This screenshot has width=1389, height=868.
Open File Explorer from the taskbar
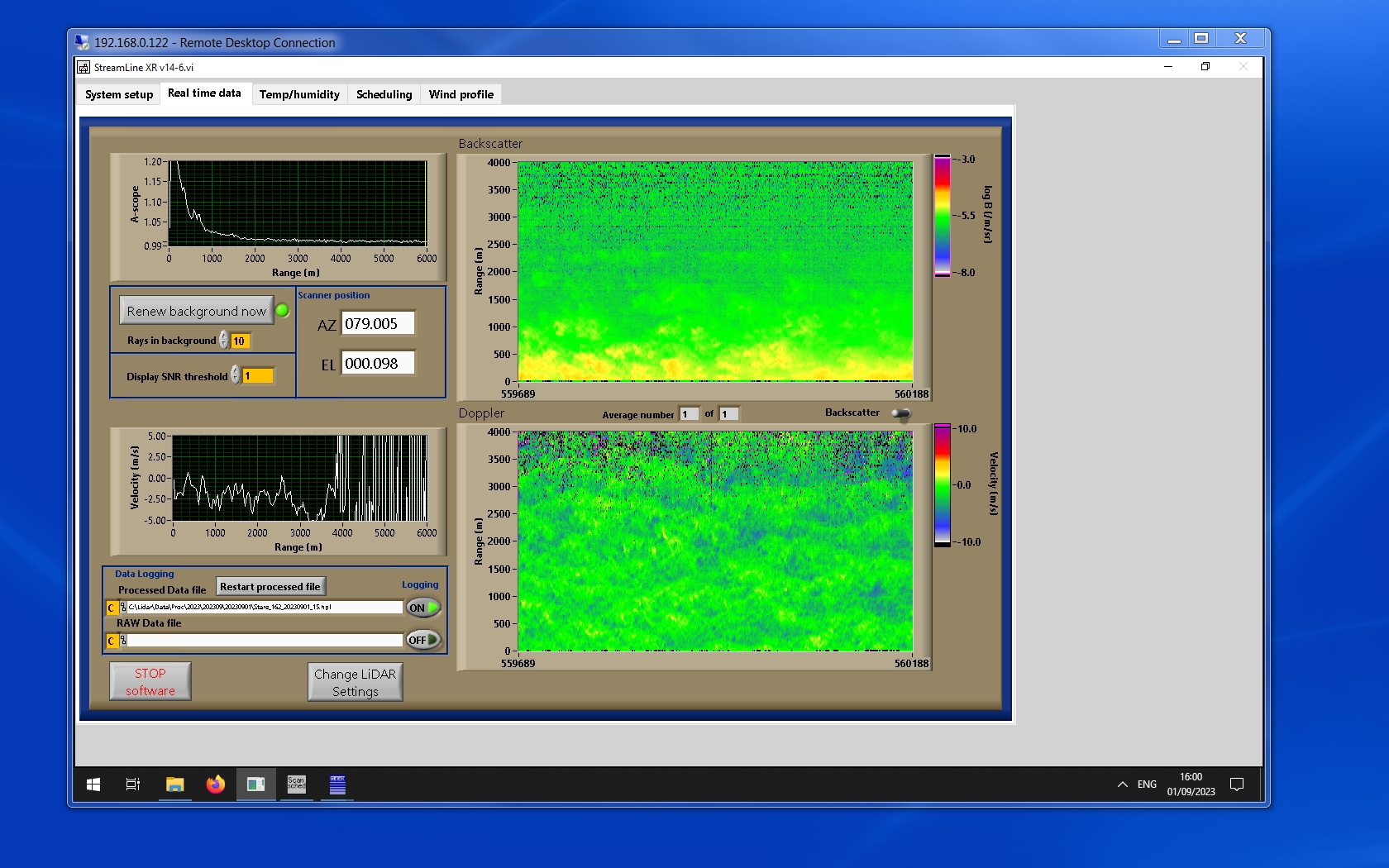(174, 785)
